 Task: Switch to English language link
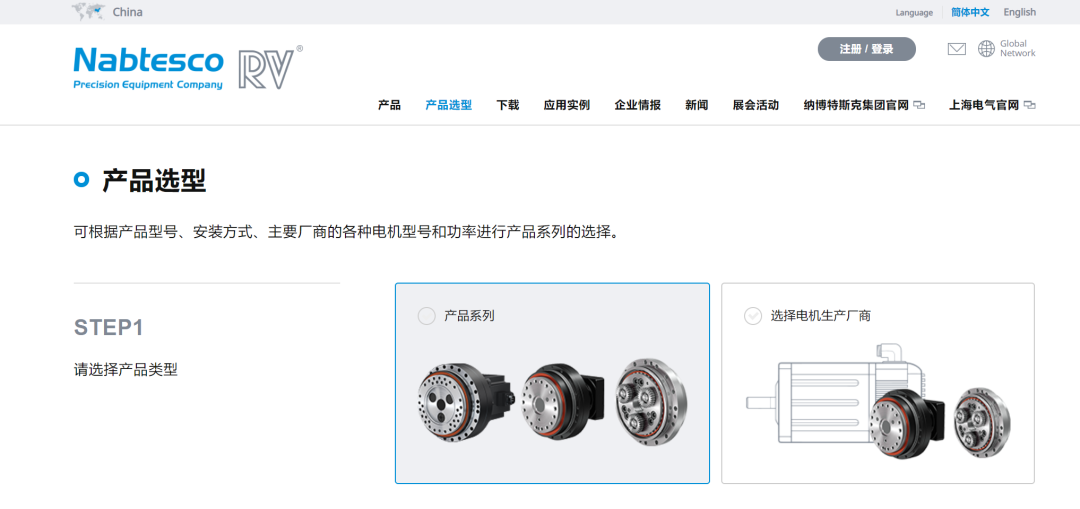point(1019,12)
